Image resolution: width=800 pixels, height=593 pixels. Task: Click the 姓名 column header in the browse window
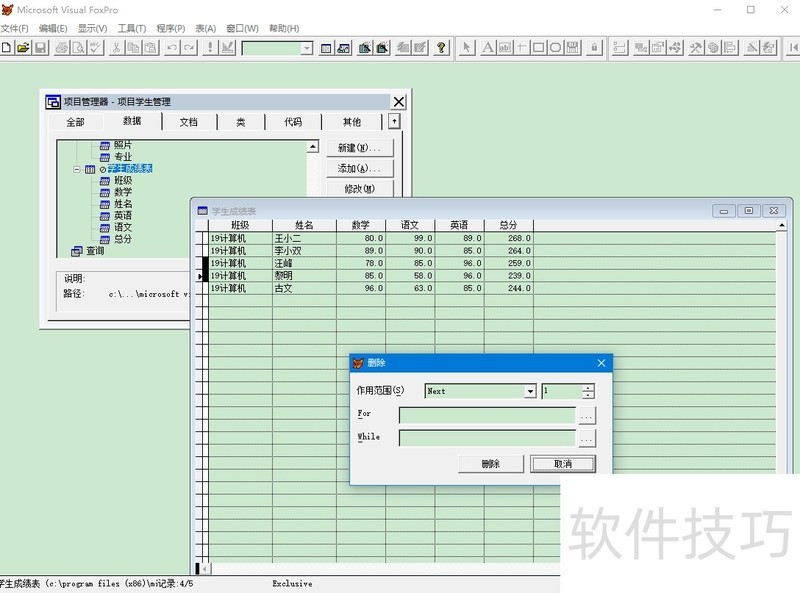(x=304, y=225)
